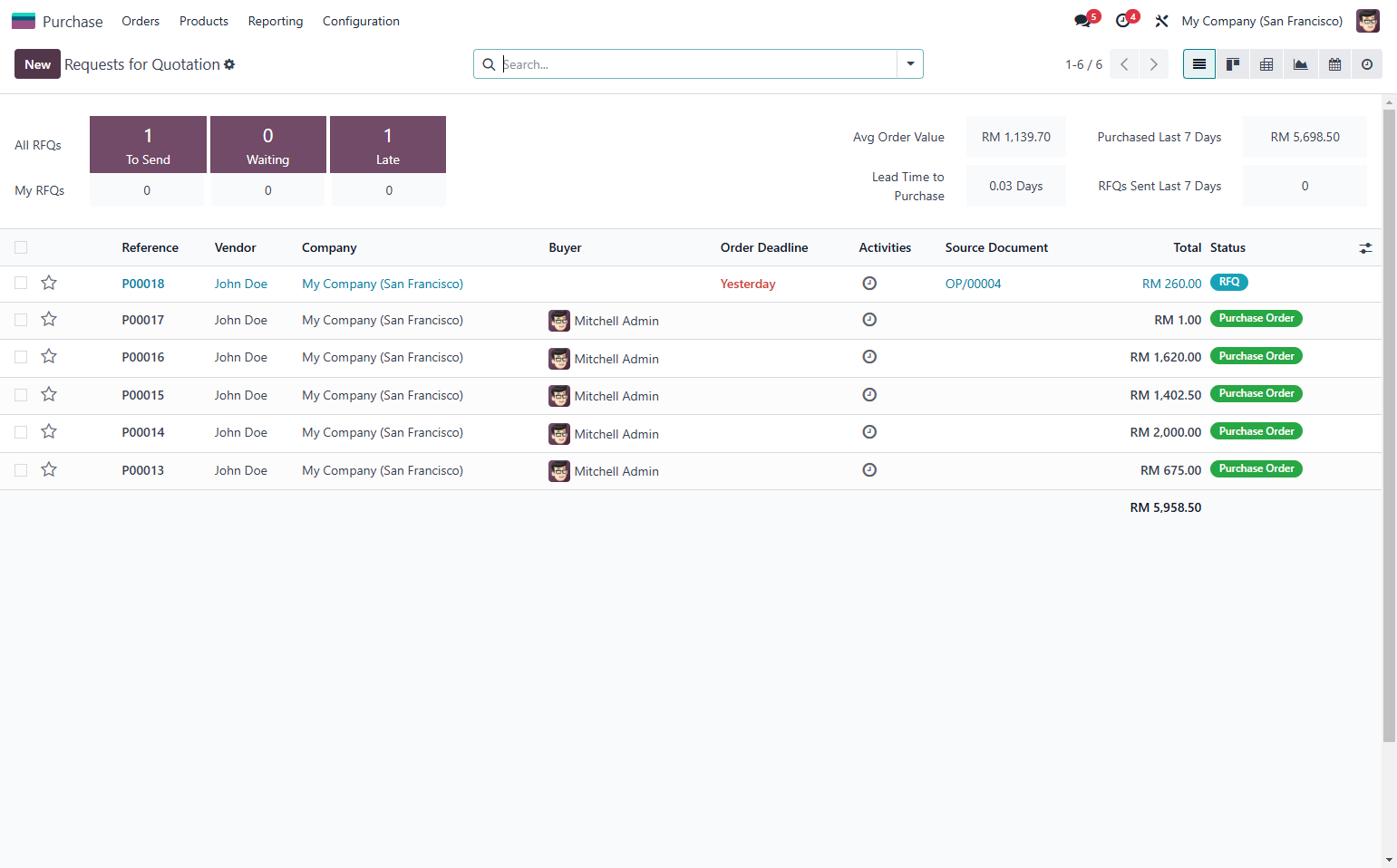Expand the search filter dropdown arrow
1397x868 pixels.
[910, 64]
